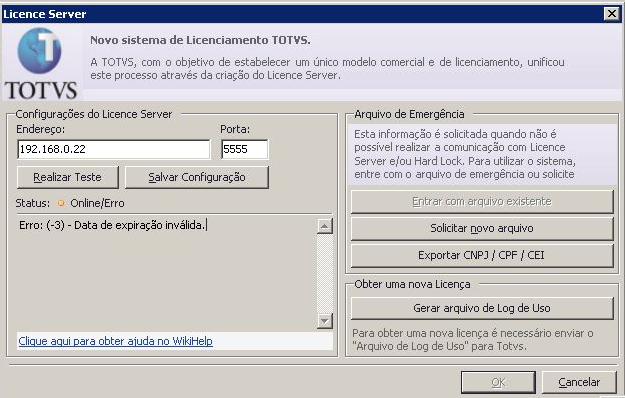The image size is (625, 398).
Task: Click the OK button
Action: (498, 382)
